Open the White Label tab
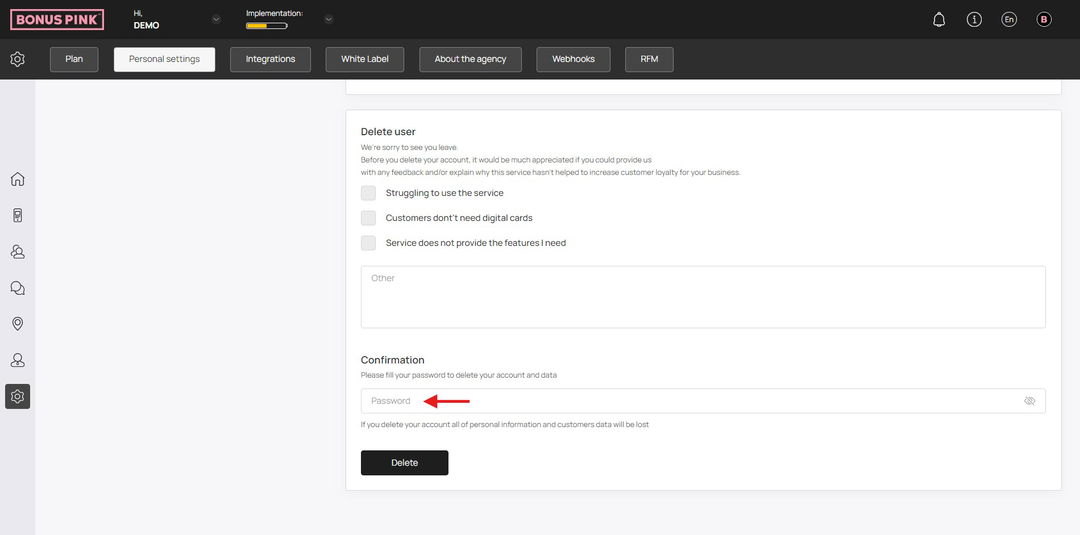The width and height of the screenshot is (1080, 535). pyautogui.click(x=365, y=59)
